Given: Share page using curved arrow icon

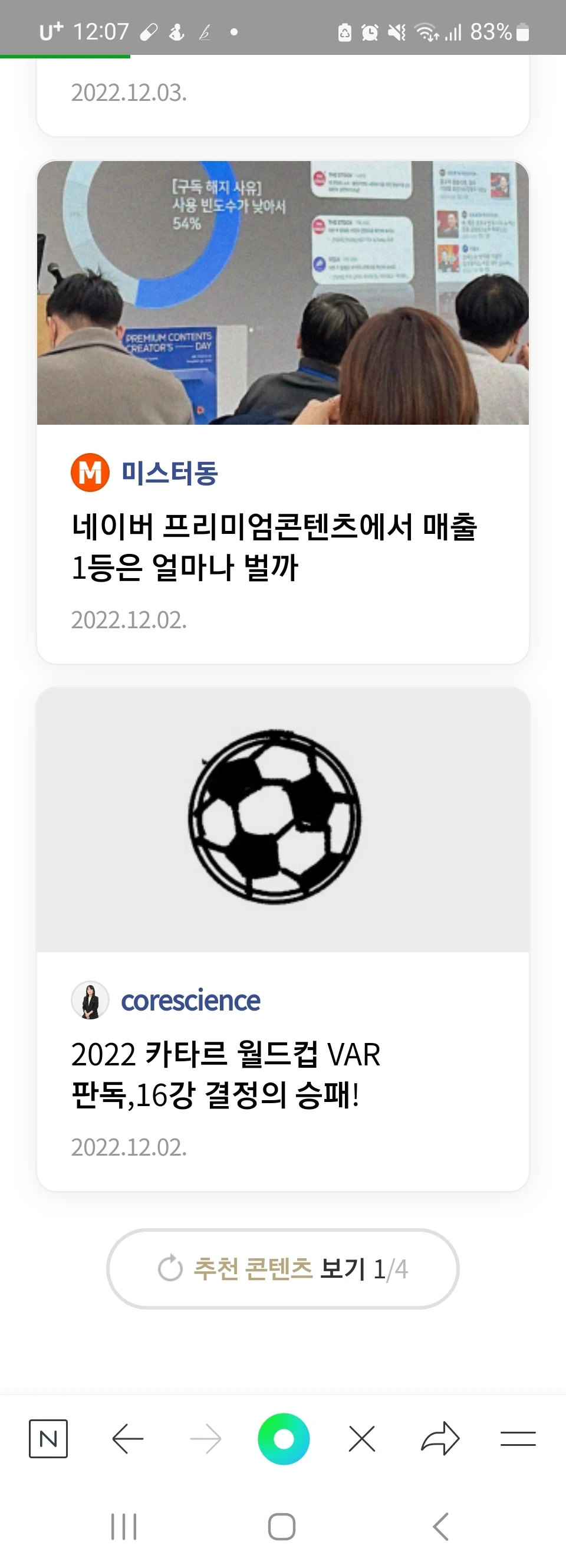Looking at the screenshot, I should pyautogui.click(x=440, y=1438).
